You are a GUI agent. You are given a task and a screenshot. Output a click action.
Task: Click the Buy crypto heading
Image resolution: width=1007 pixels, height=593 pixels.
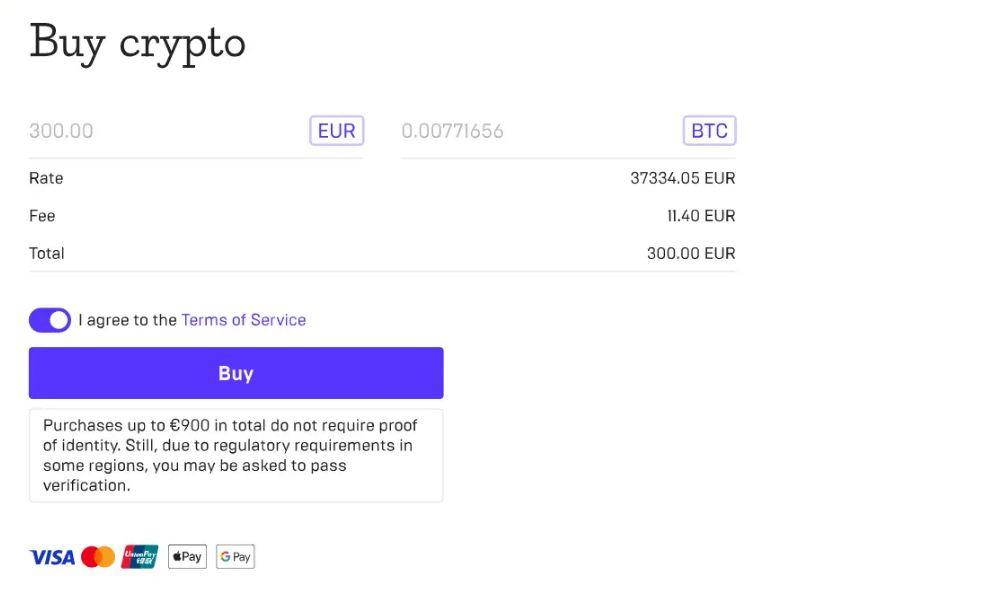click(137, 44)
